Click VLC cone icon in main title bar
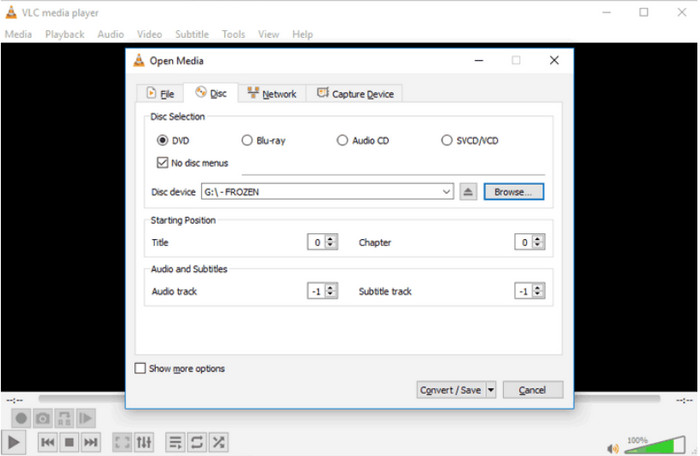Screen dimensions: 700x456 pos(11,13)
